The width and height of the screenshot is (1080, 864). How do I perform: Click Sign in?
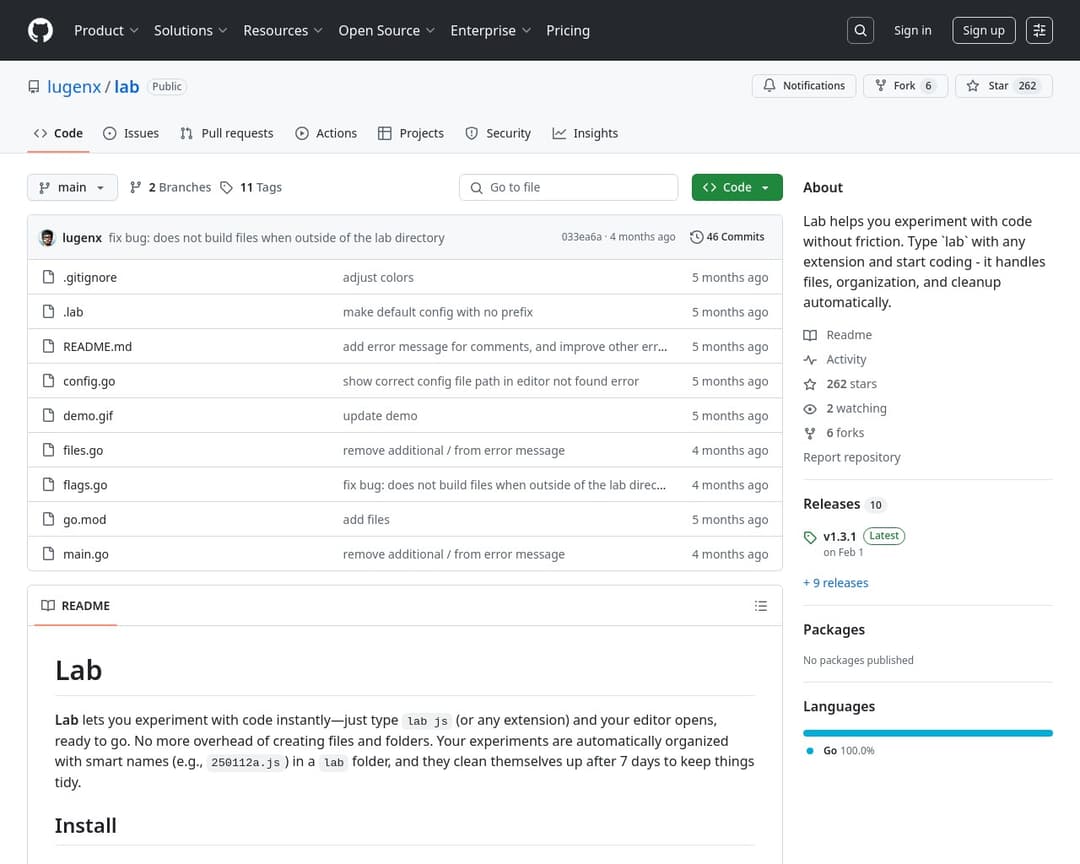point(912,30)
